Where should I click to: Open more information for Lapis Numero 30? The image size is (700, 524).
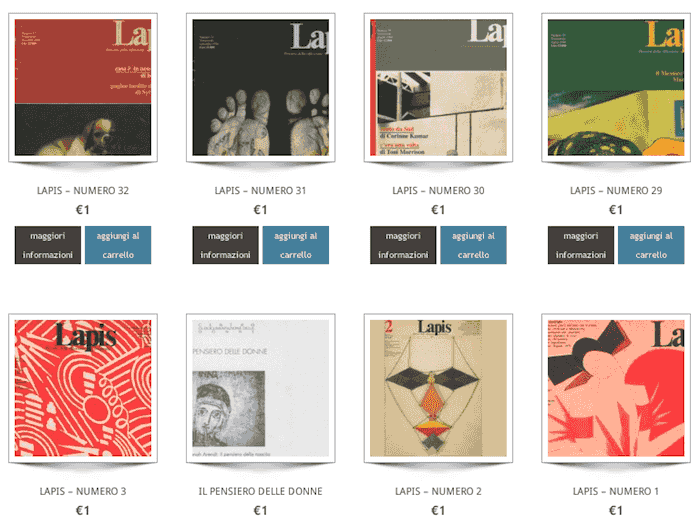403,245
